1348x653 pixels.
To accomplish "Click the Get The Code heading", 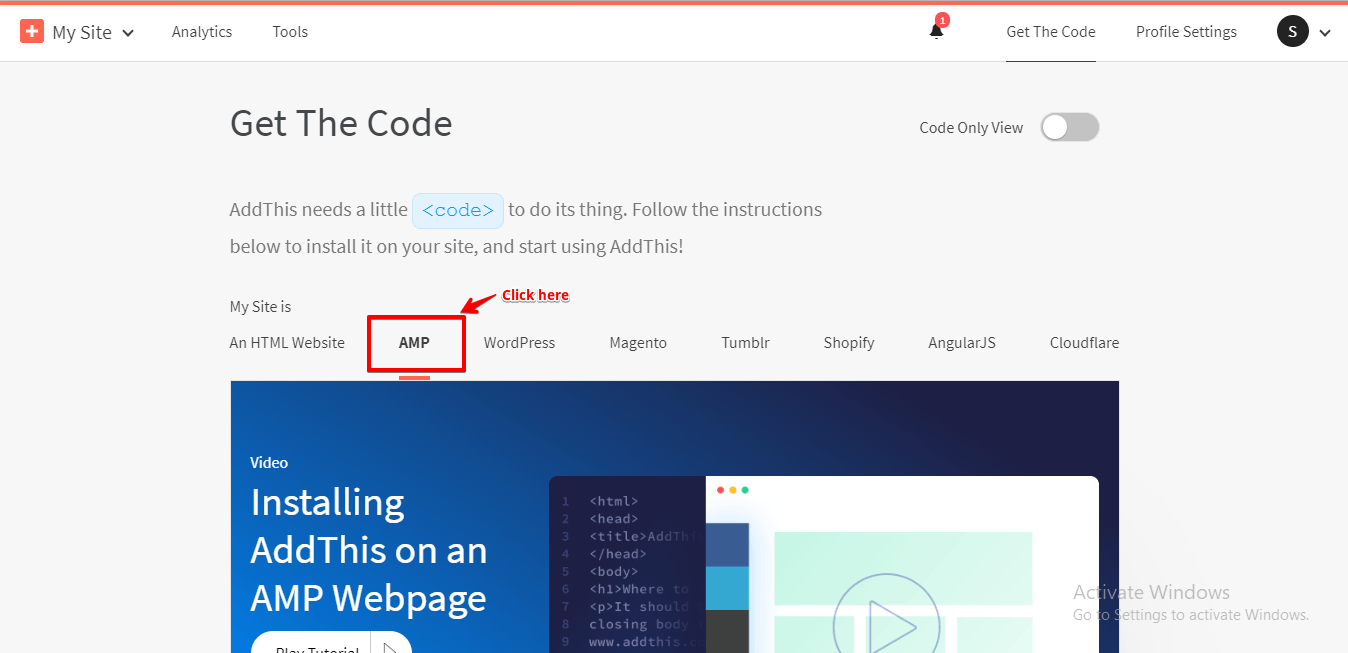I will click(x=341, y=124).
